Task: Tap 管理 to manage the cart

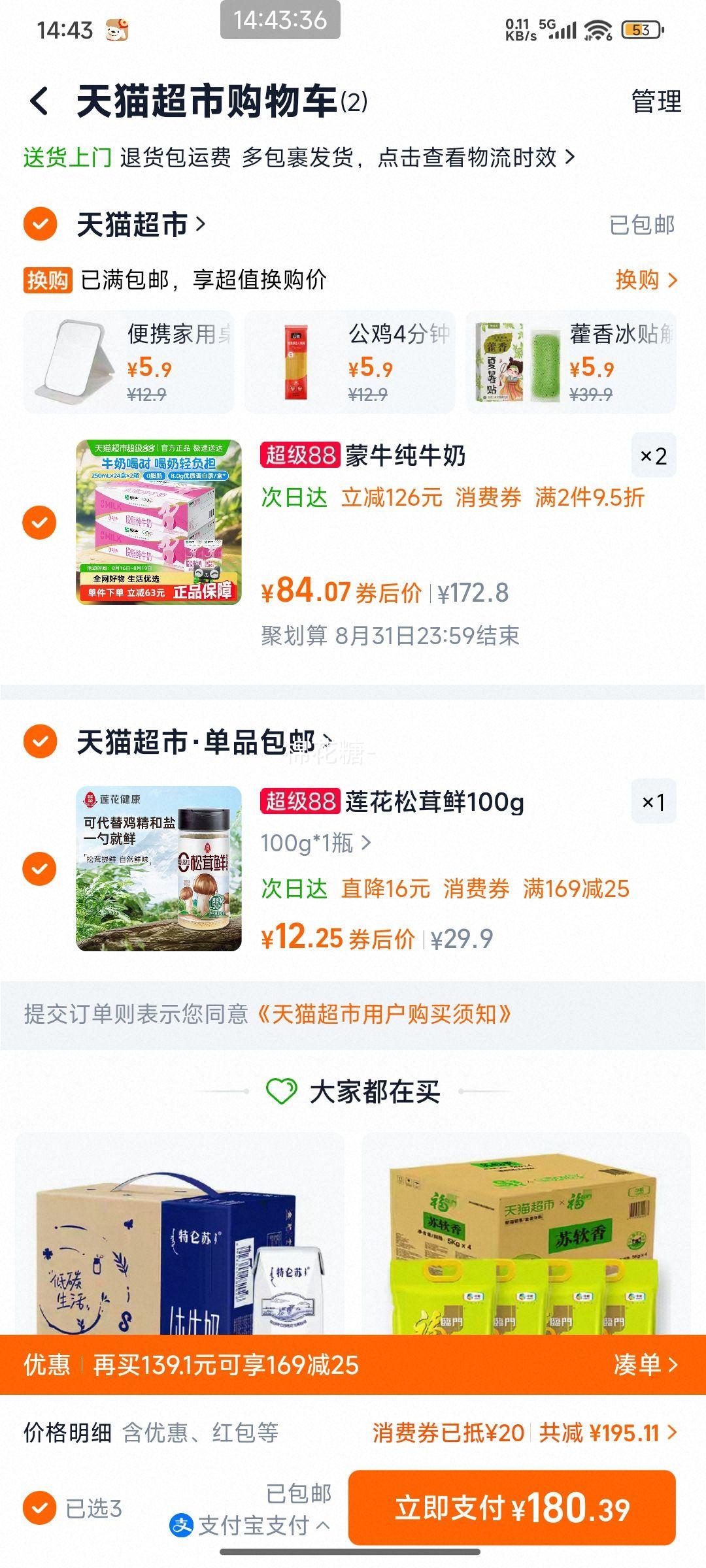Action: coord(656,101)
